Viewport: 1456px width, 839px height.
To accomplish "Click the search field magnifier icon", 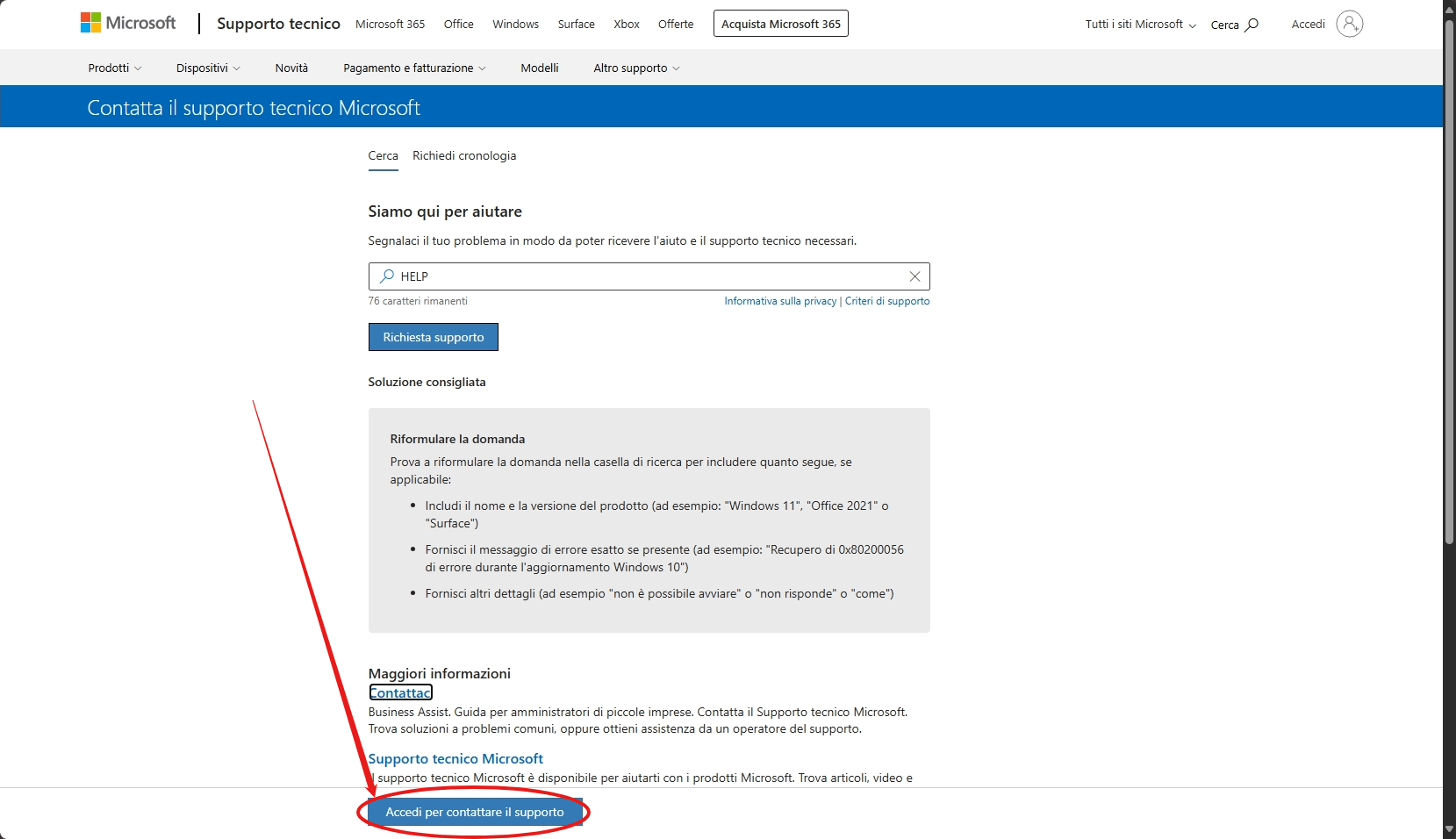I will click(386, 276).
